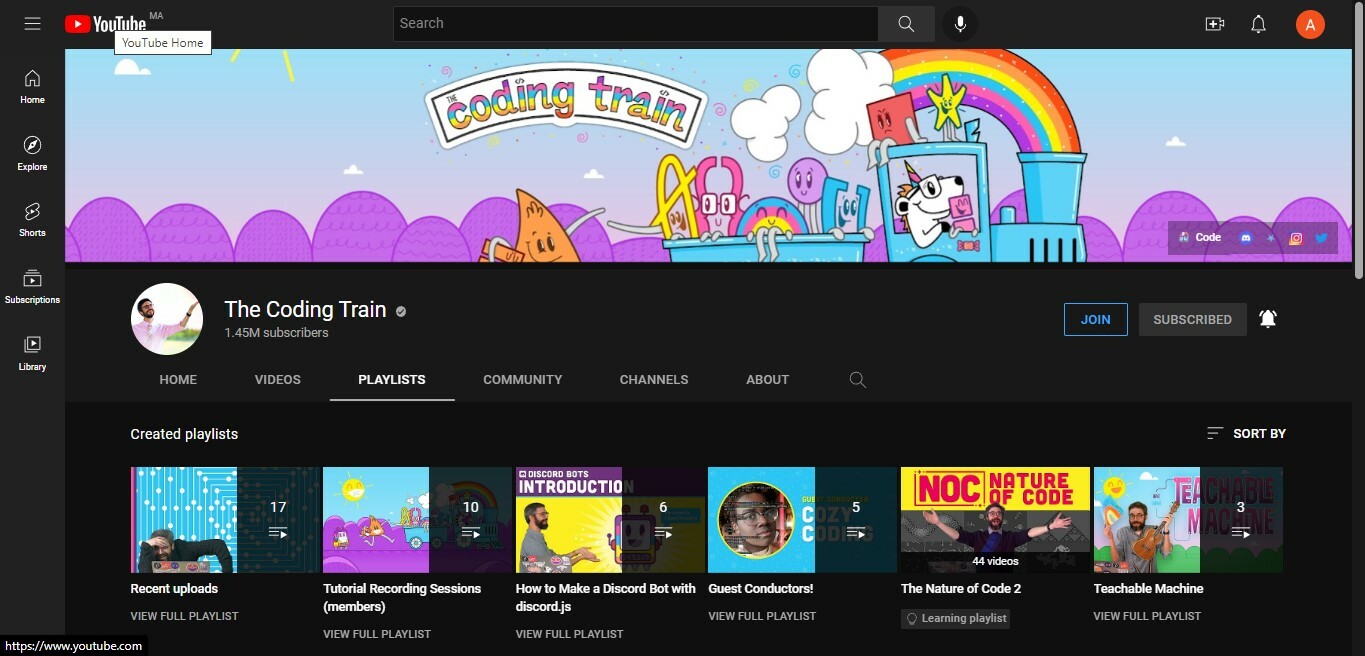Click the search magnifier button
The width and height of the screenshot is (1365, 656).
(x=906, y=24)
